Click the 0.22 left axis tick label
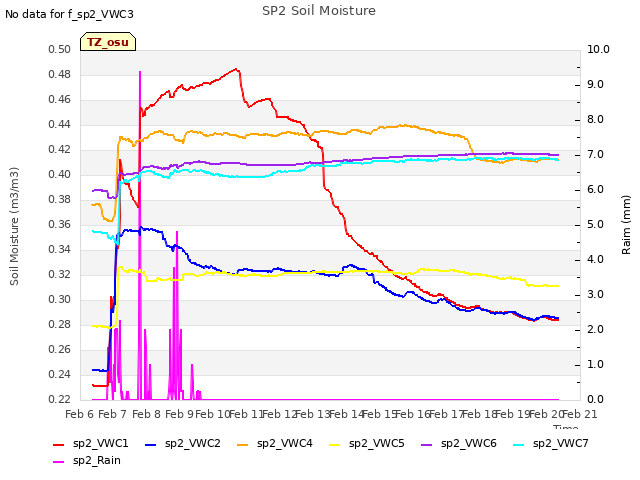This screenshot has height=480, width=640. tap(60, 399)
